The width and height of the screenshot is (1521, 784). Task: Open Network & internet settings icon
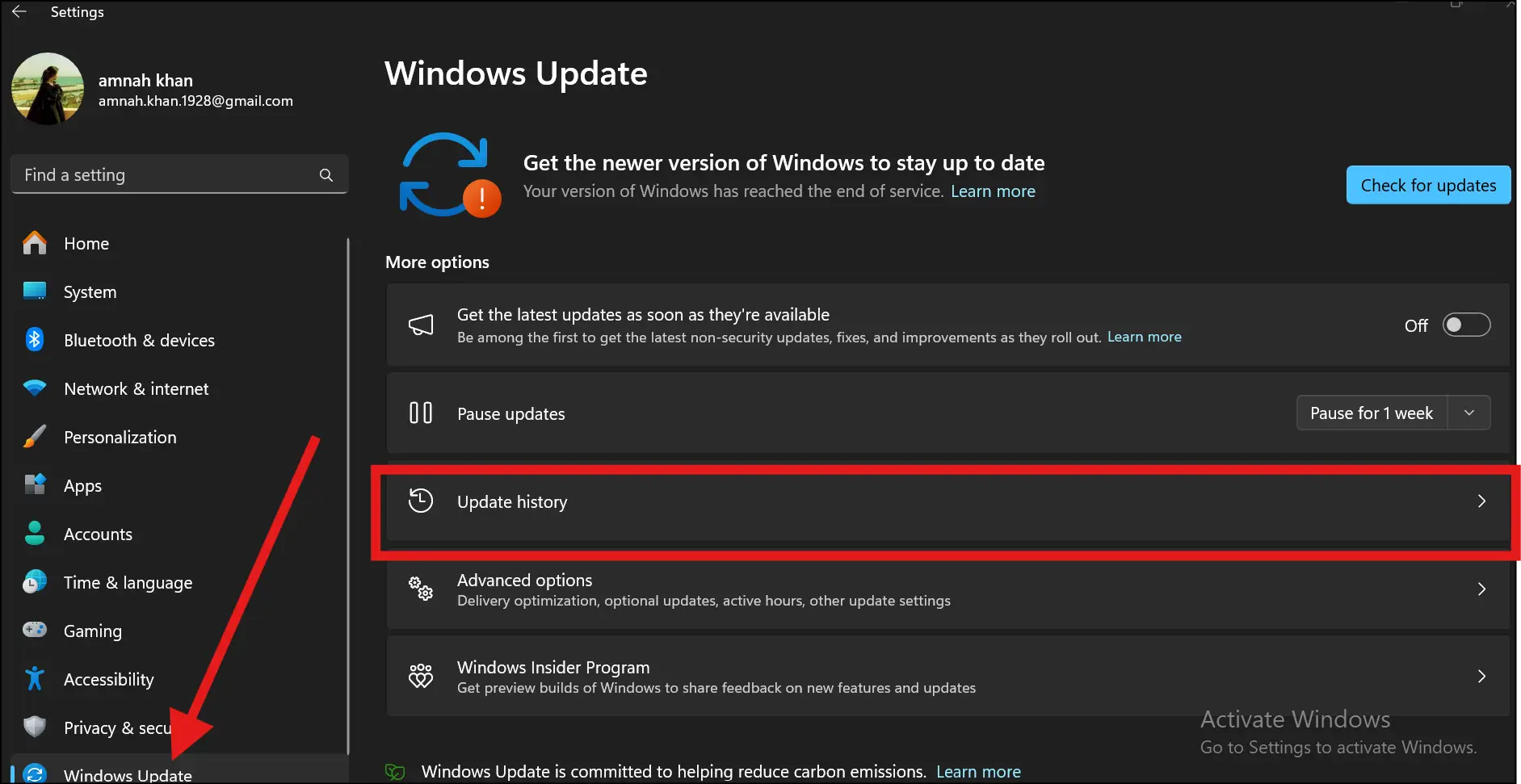tap(35, 388)
